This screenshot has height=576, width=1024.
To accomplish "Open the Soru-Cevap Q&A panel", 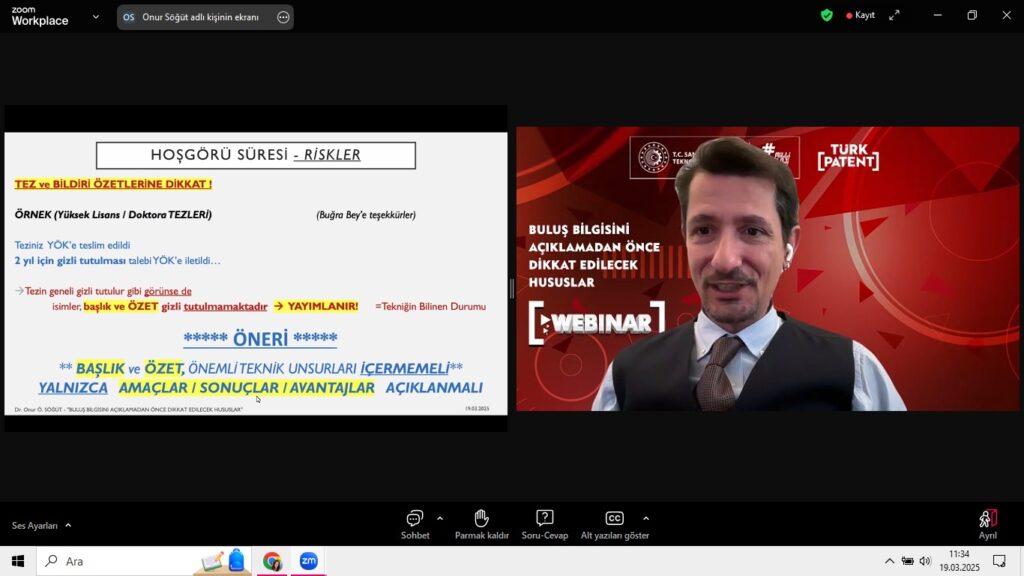I will coord(545,525).
